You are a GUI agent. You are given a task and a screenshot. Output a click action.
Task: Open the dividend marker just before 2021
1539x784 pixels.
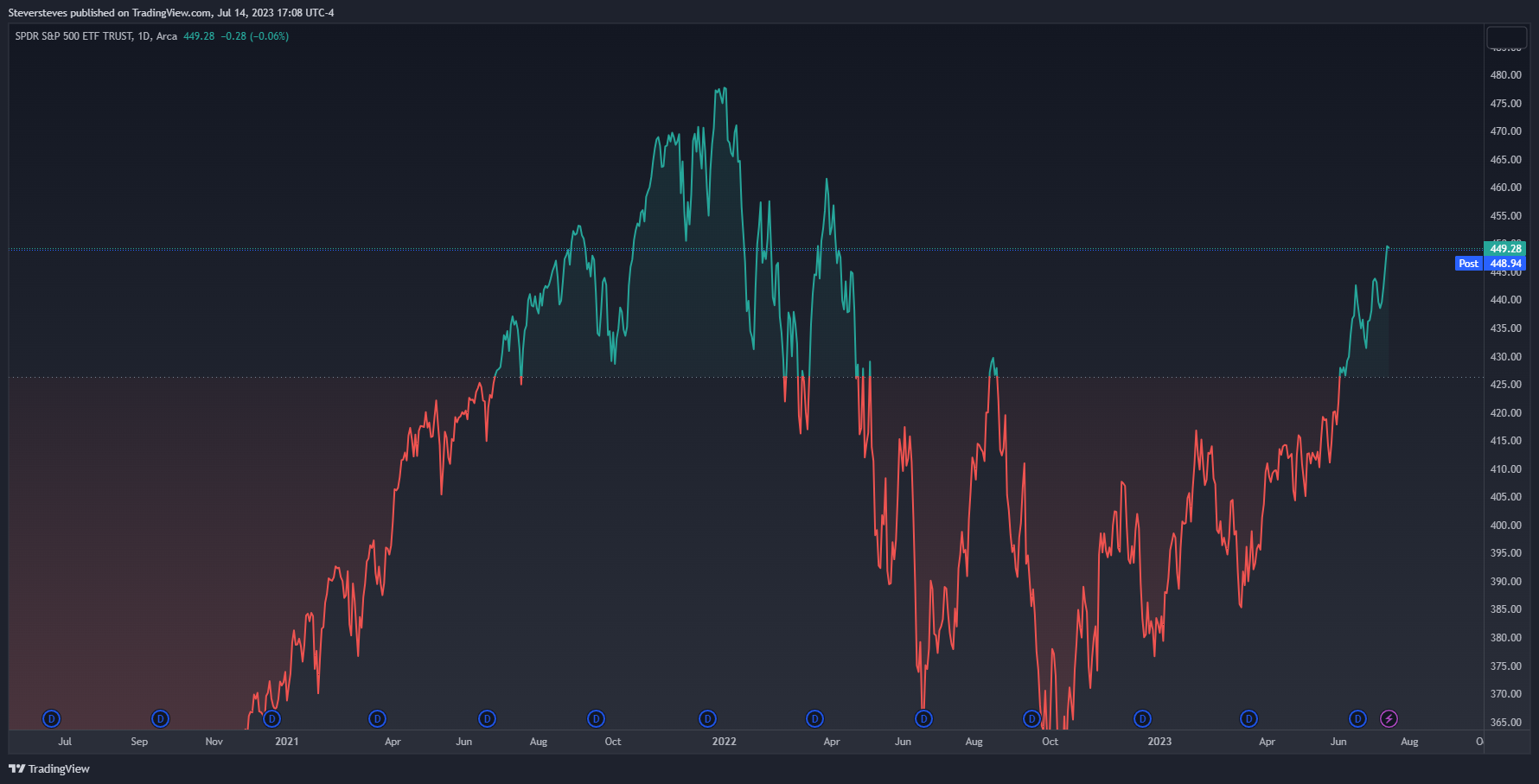[x=271, y=718]
